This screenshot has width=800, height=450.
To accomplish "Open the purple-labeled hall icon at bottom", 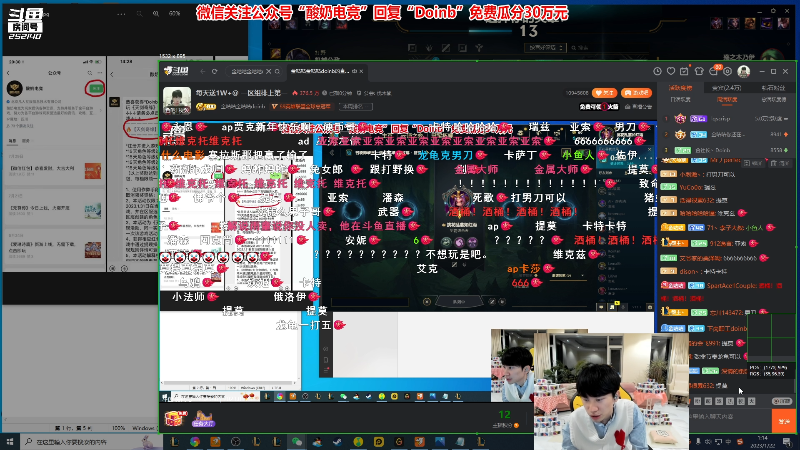I will tap(203, 418).
